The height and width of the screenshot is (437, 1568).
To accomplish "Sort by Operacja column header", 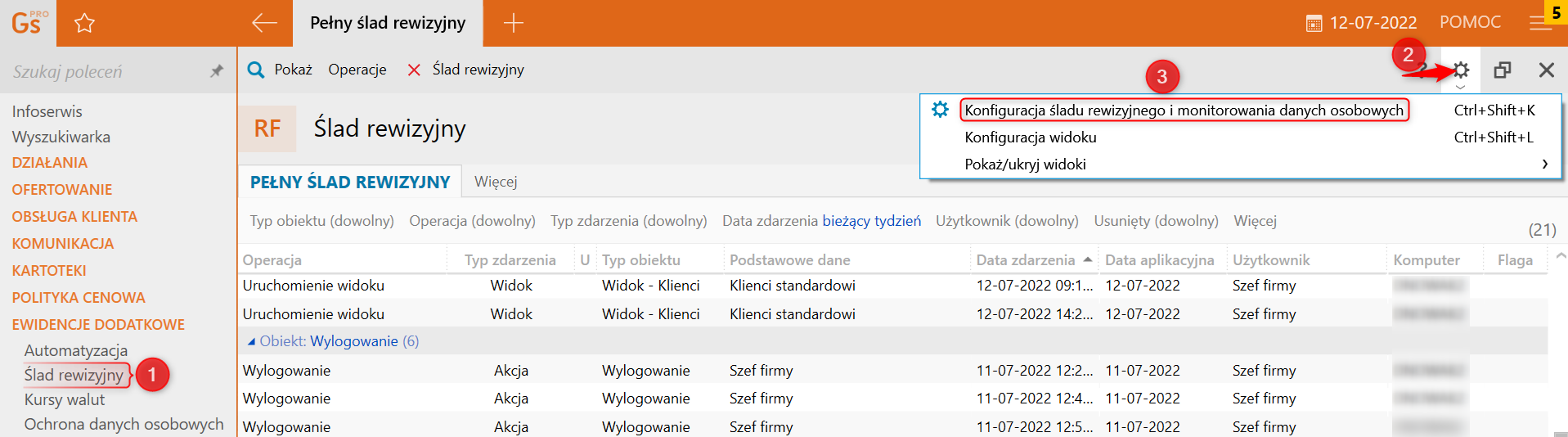I will click(344, 260).
